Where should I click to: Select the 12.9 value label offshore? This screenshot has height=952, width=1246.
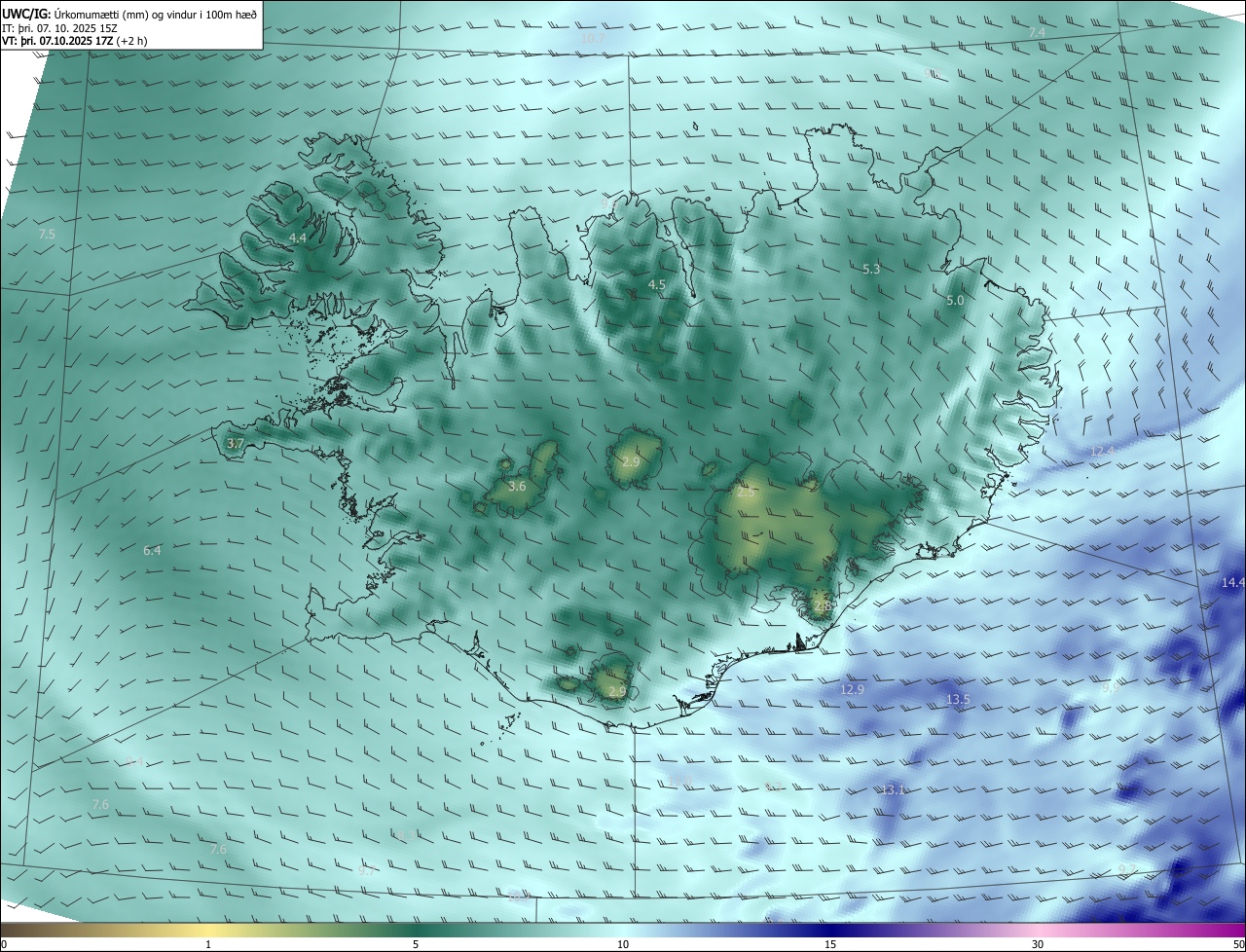tap(852, 690)
